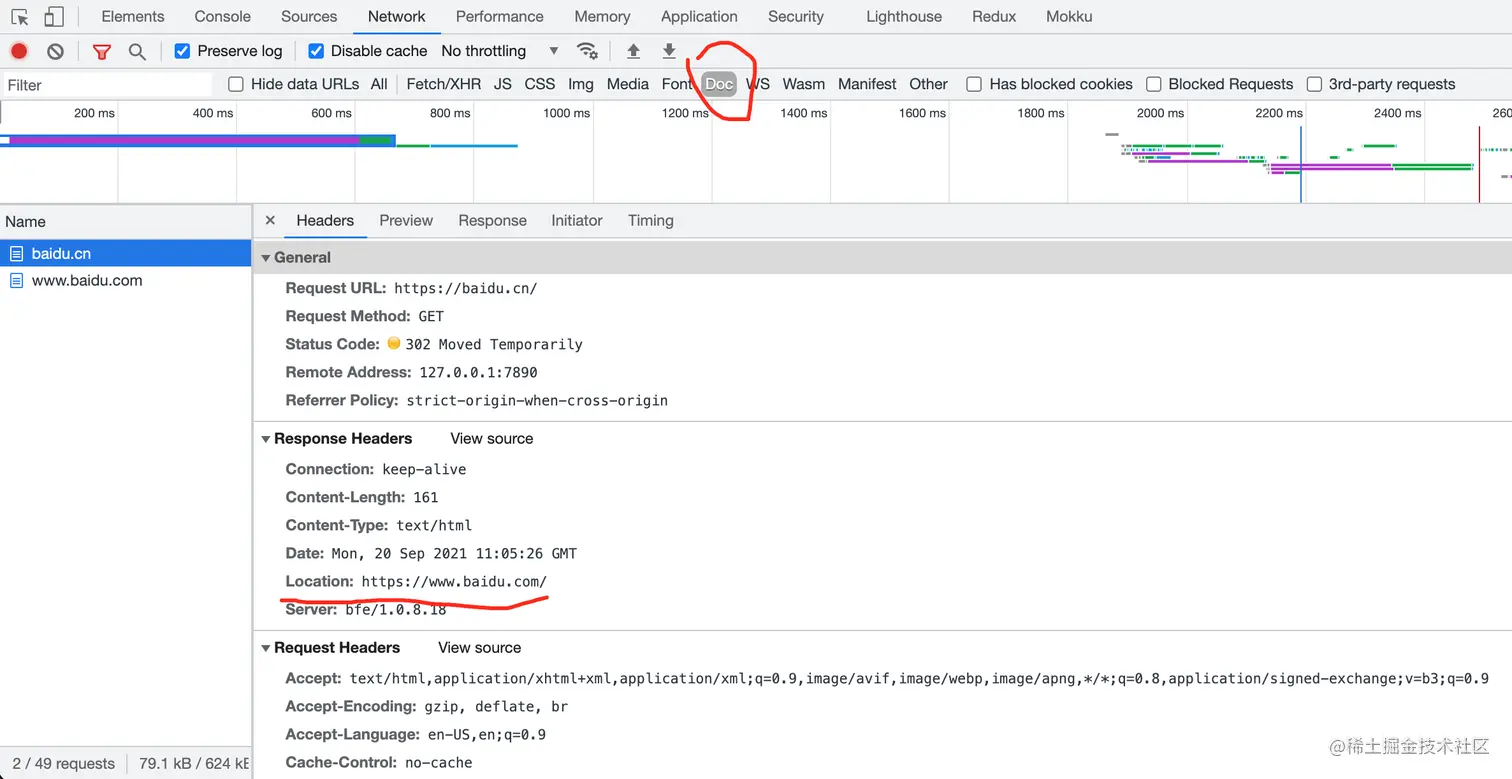Switch to the Console panel
The height and width of the screenshot is (779, 1512).
223,17
